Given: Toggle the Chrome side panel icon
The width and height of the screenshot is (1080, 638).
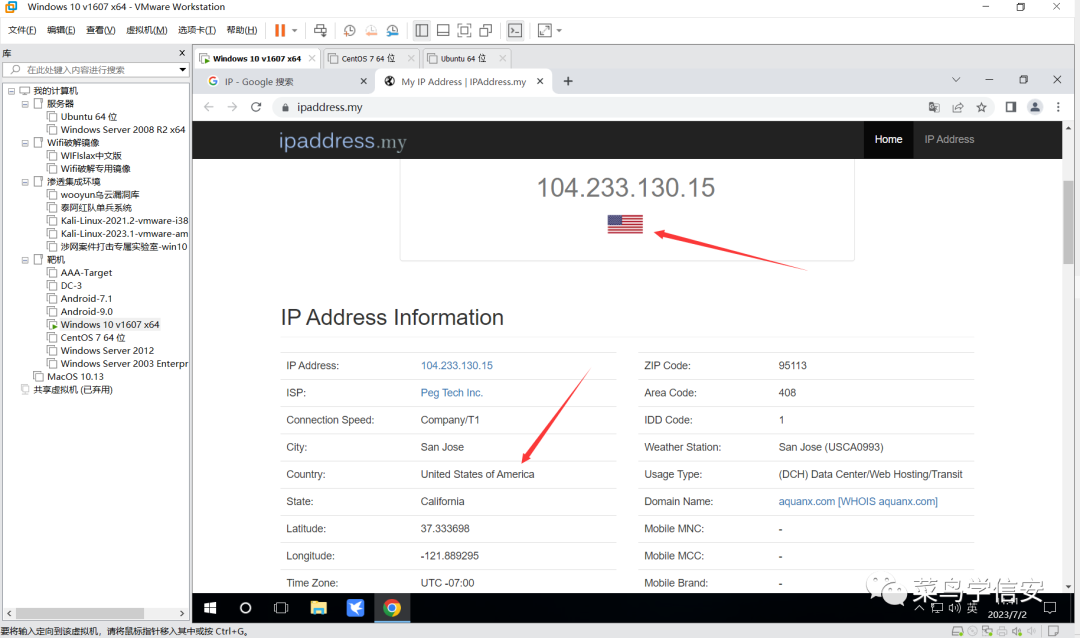Looking at the screenshot, I should [x=1010, y=107].
